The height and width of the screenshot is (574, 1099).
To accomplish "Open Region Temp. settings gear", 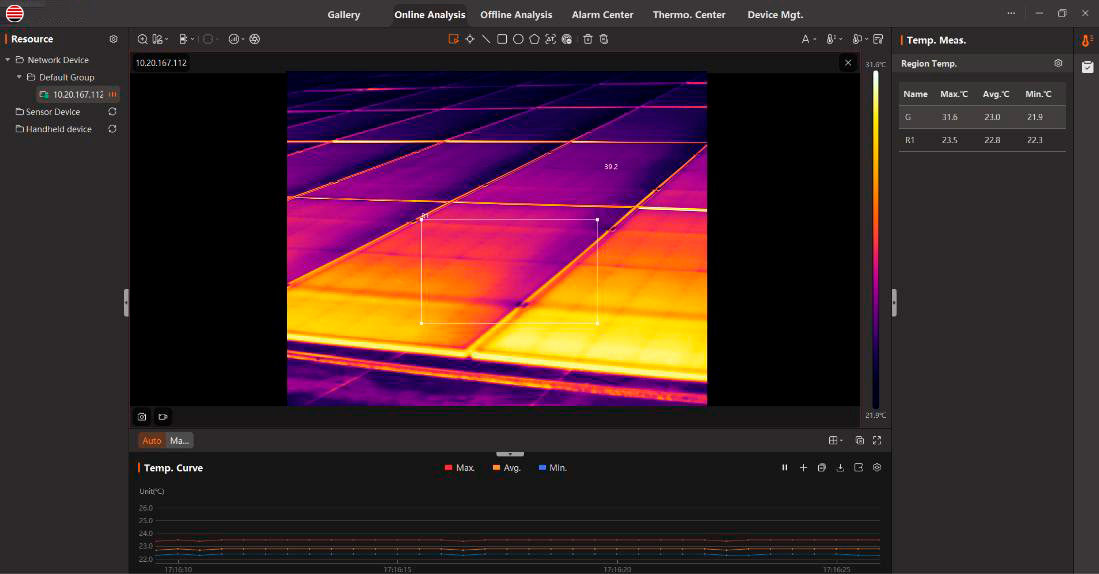I will pos(1058,63).
